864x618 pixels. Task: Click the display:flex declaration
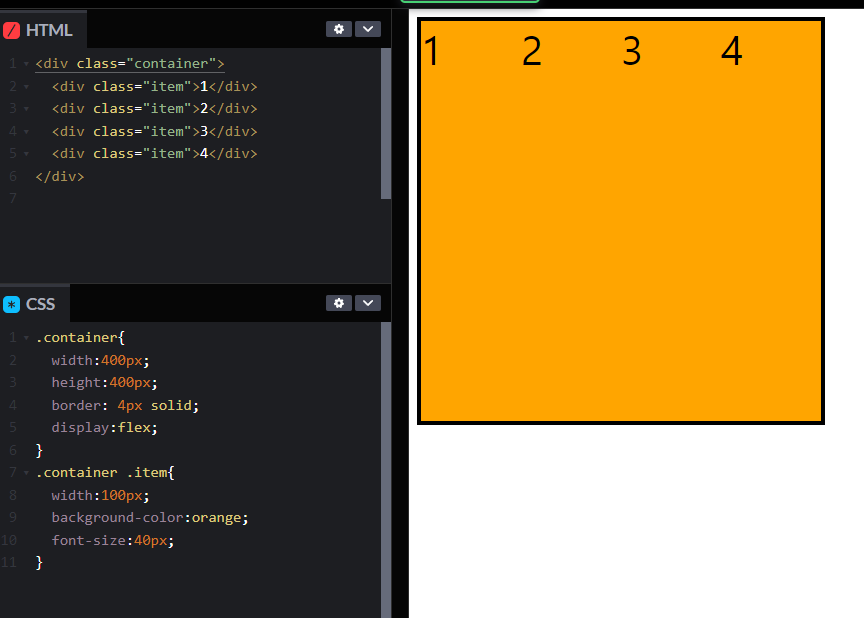click(105, 428)
